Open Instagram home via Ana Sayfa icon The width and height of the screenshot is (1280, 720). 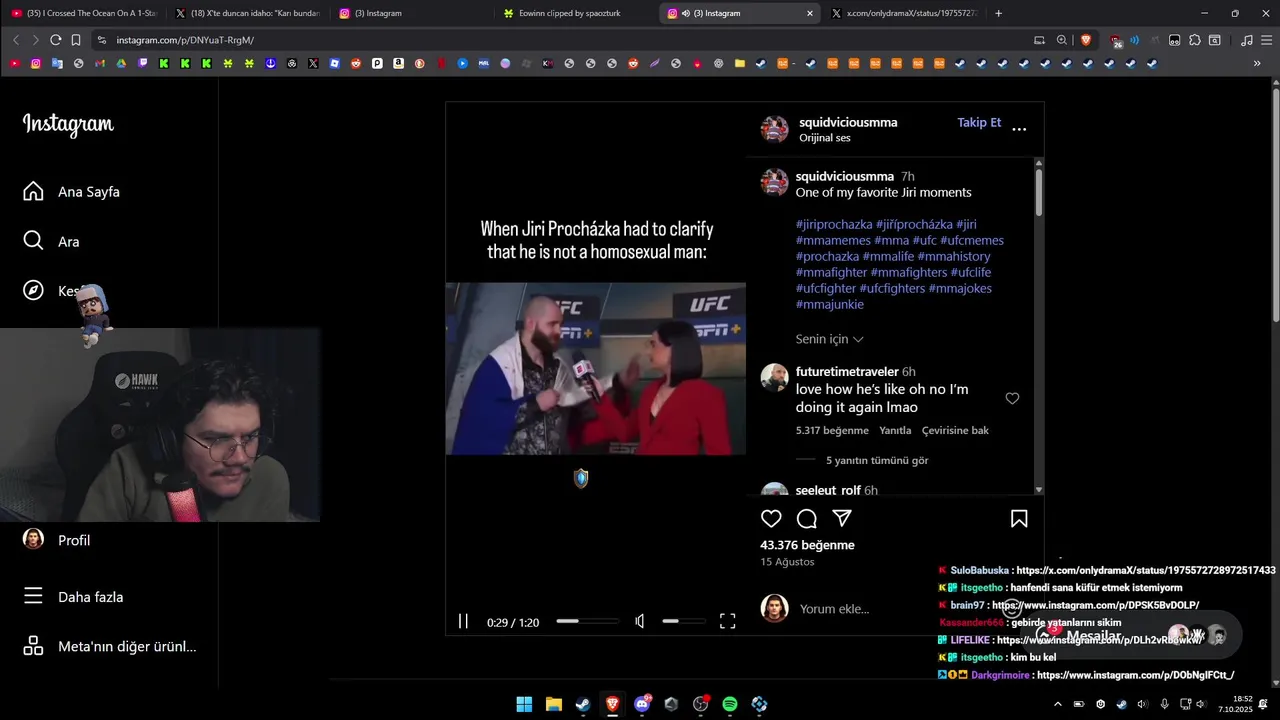coord(33,191)
